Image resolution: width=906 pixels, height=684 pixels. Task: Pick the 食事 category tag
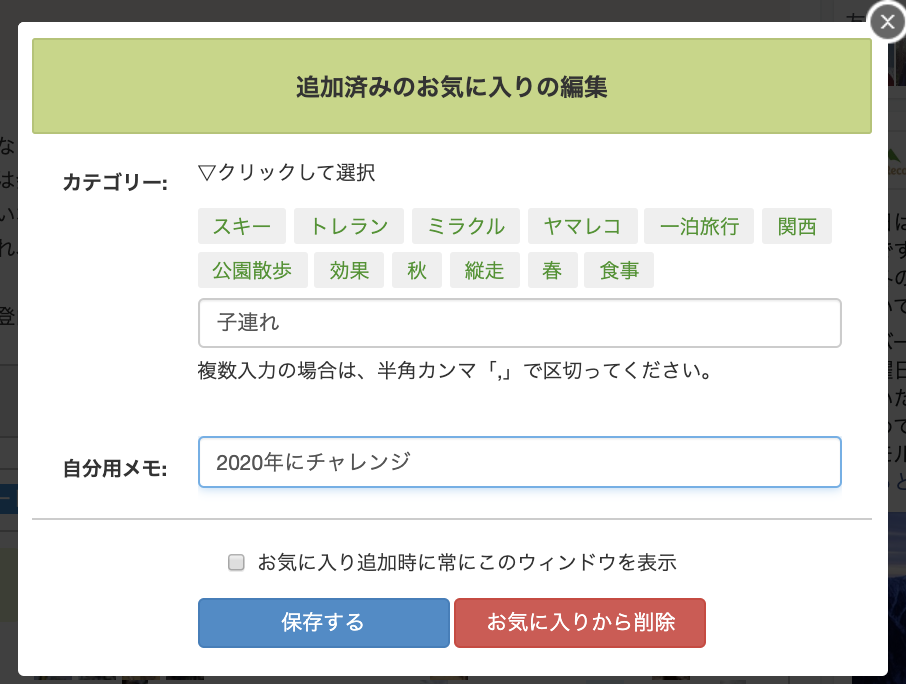(x=619, y=270)
